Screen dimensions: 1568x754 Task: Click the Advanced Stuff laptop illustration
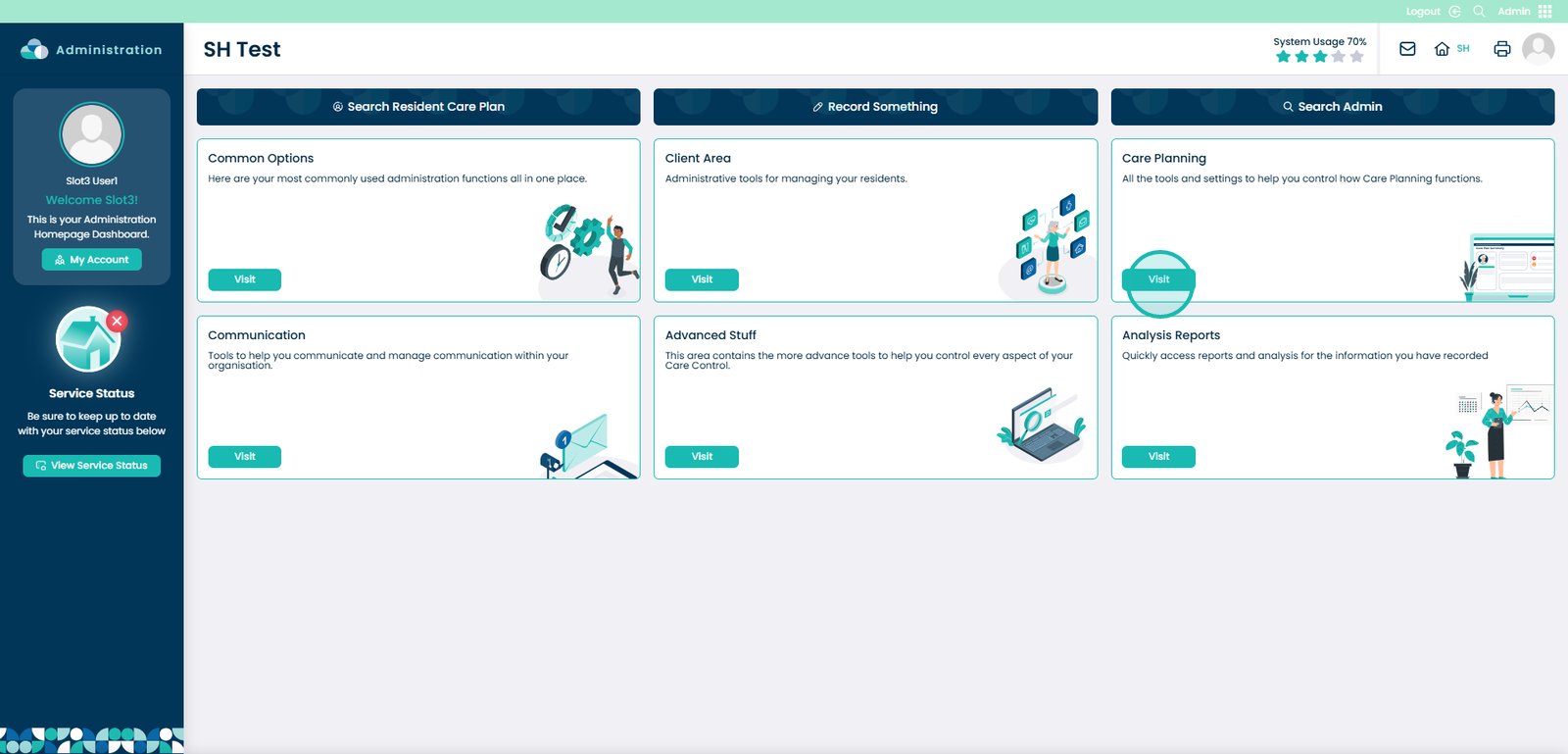[x=1042, y=425]
